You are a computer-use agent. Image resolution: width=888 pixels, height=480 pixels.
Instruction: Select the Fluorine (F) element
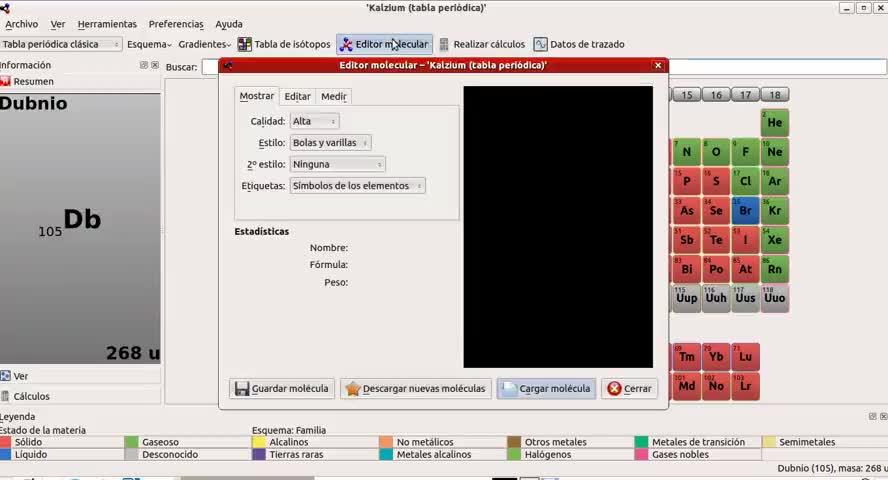(745, 152)
